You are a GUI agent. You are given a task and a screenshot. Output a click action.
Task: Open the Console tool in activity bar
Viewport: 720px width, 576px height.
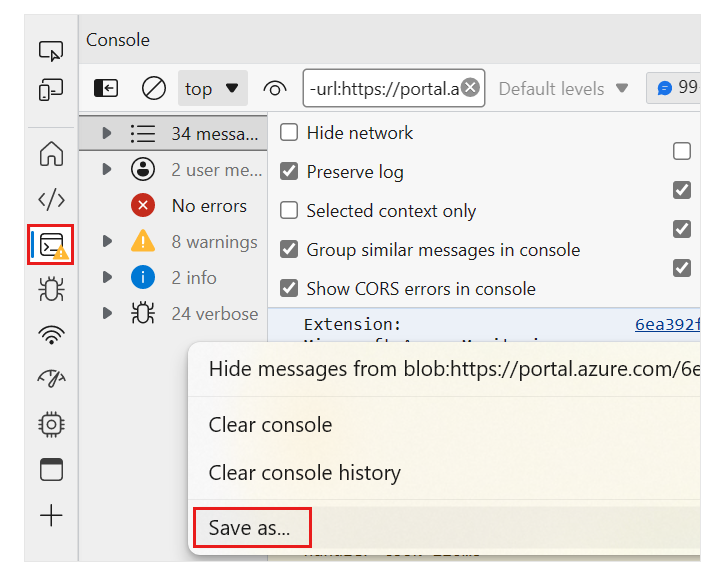point(51,245)
